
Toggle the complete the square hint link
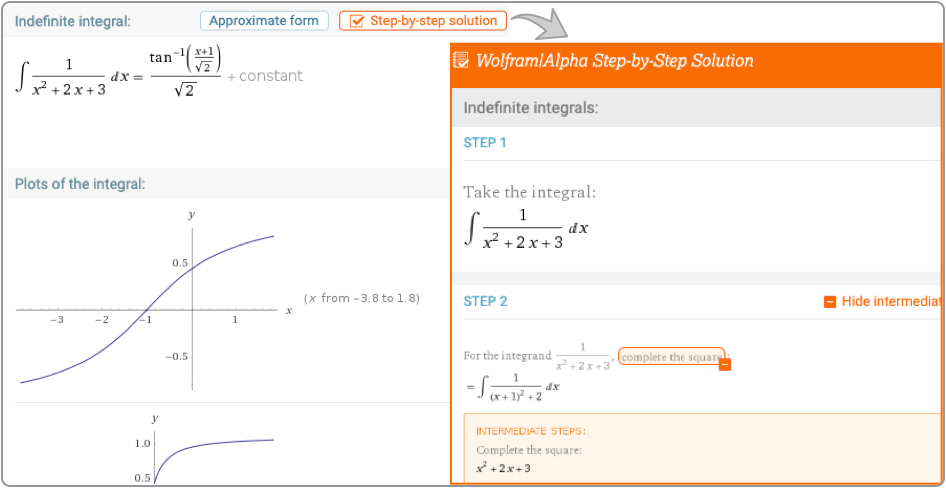(x=670, y=356)
